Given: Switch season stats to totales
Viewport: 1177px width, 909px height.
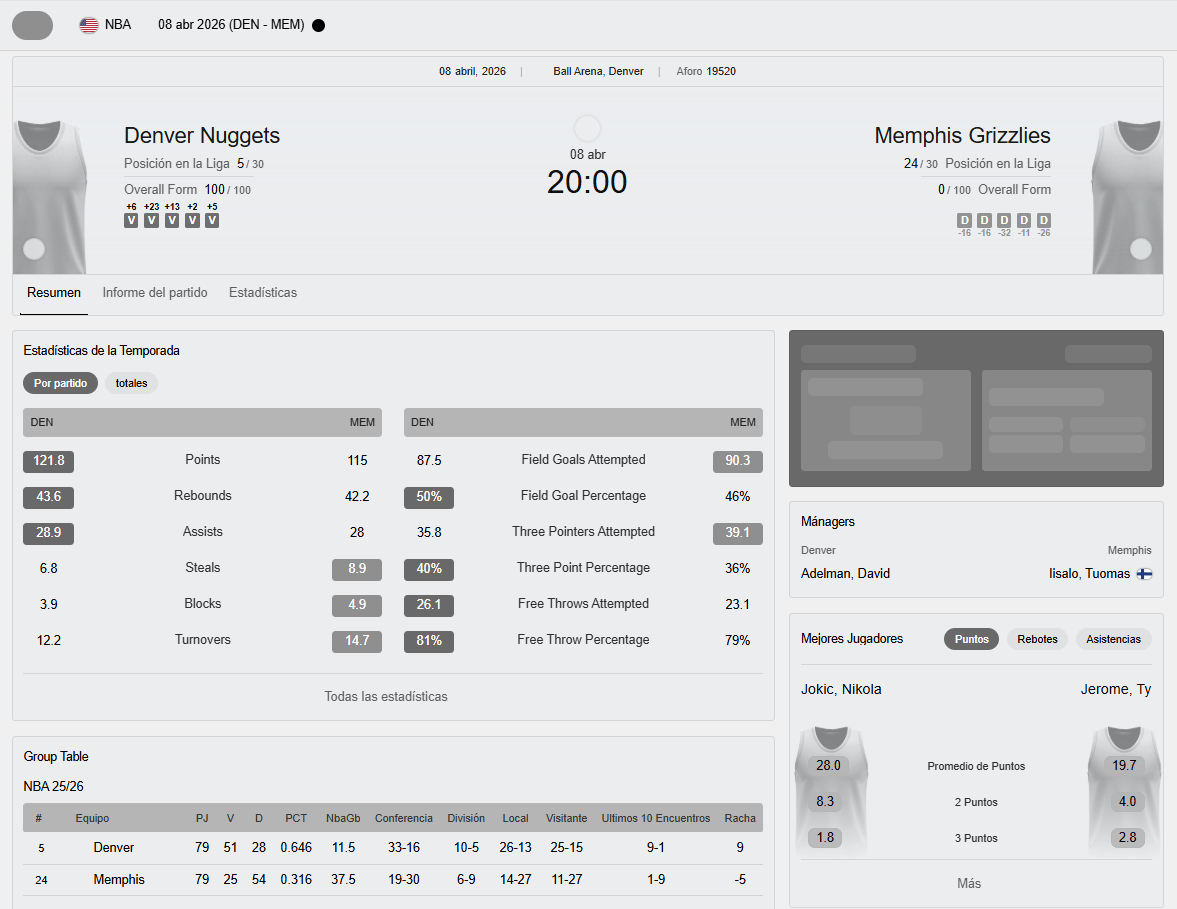Looking at the screenshot, I should point(131,383).
